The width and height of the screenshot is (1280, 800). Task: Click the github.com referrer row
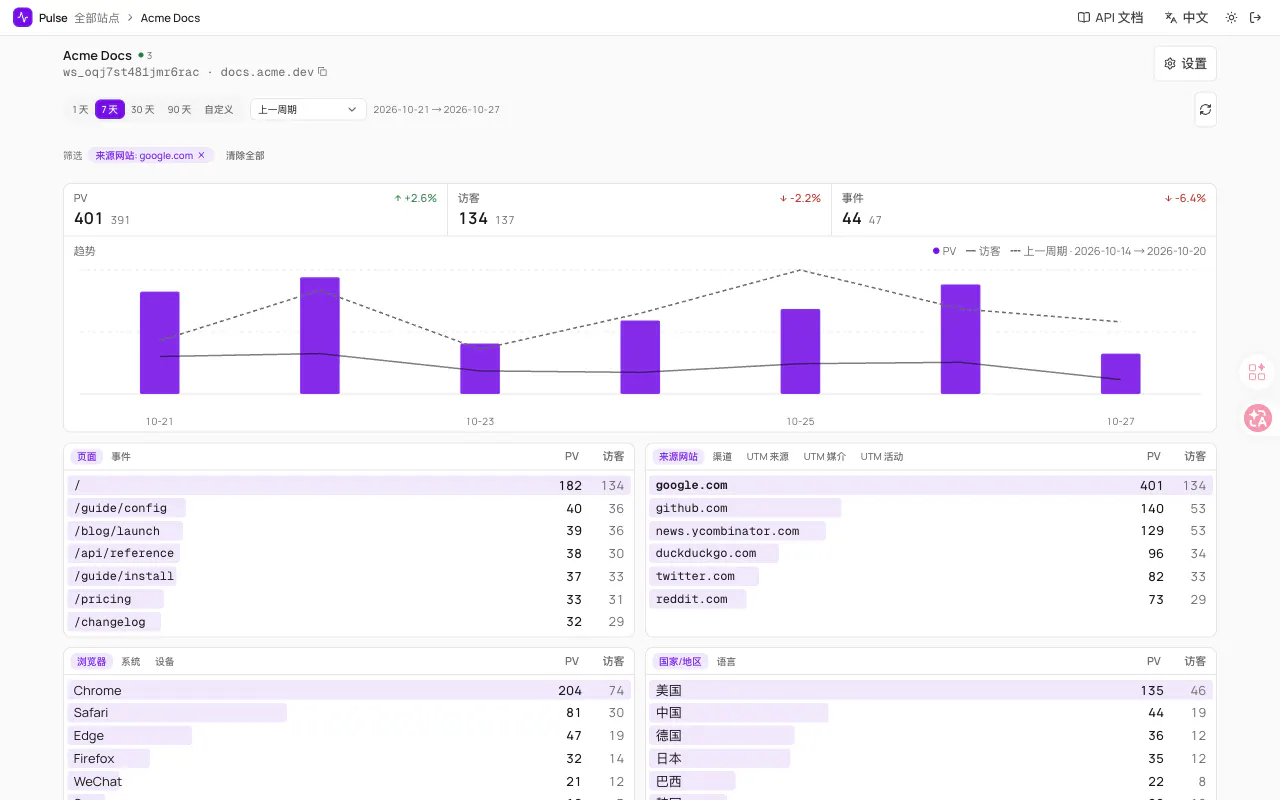coord(931,508)
